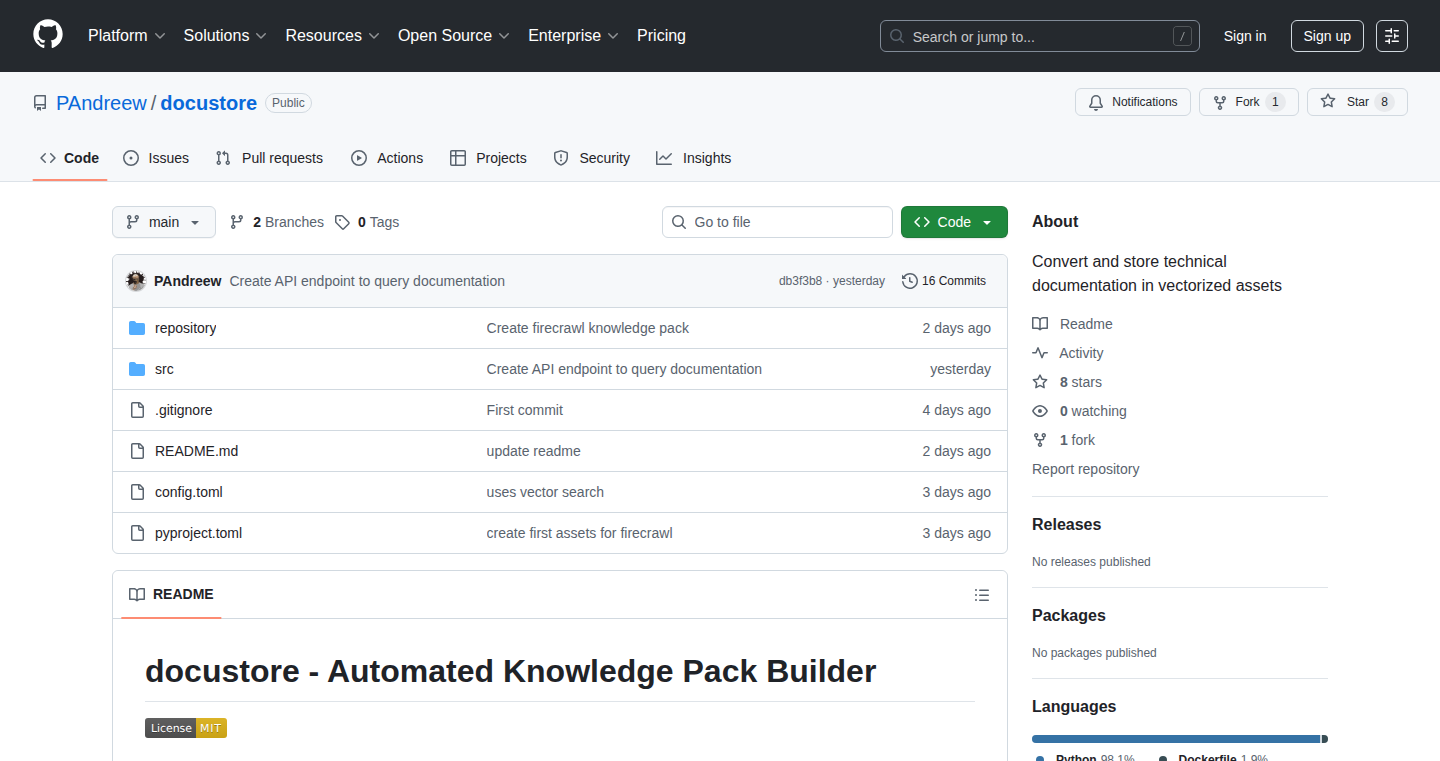Switch to the Projects tab
1440x761 pixels.
pyautogui.click(x=488, y=158)
